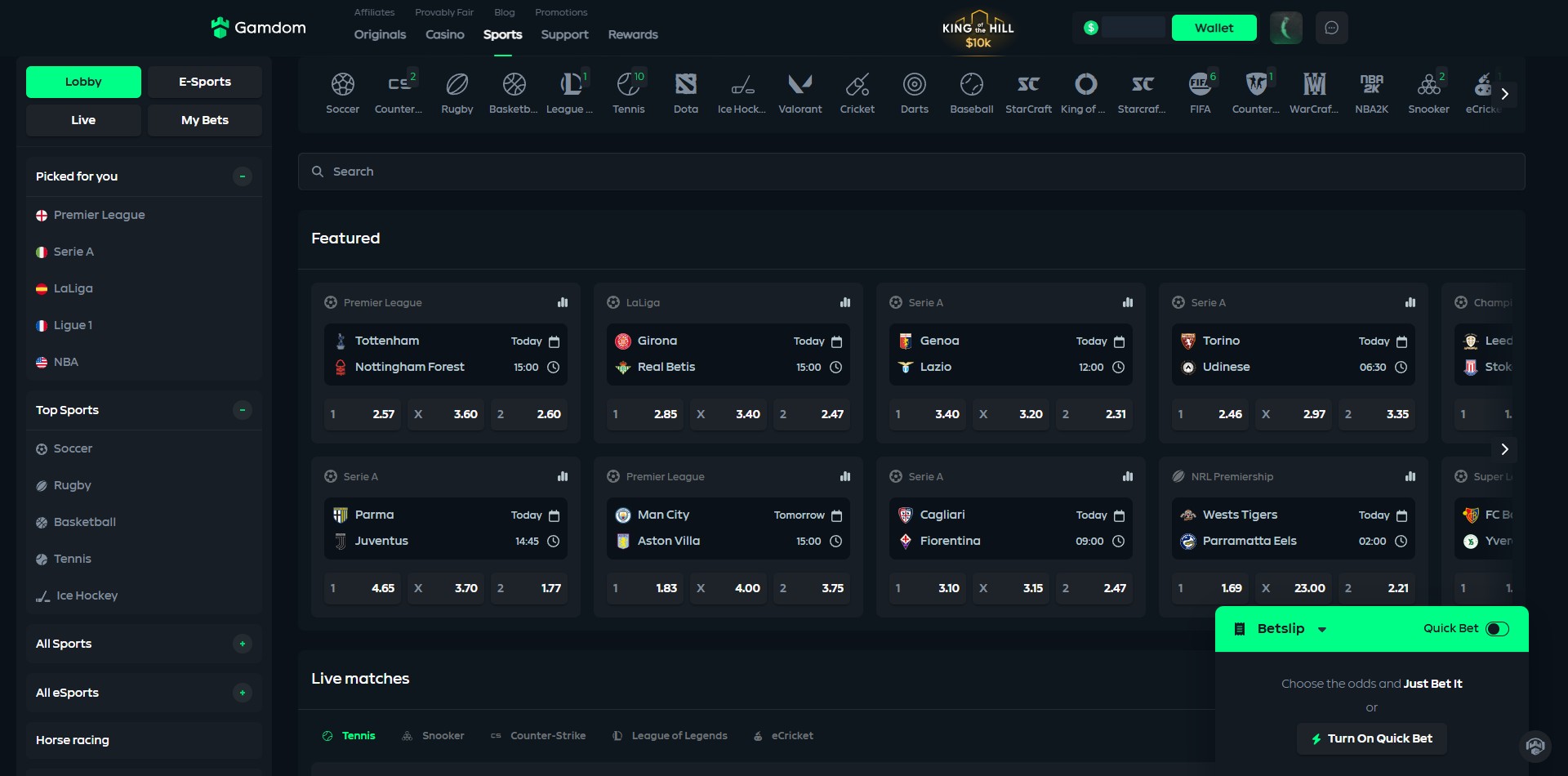Open the user avatar in header
1568x776 pixels.
[1285, 28]
